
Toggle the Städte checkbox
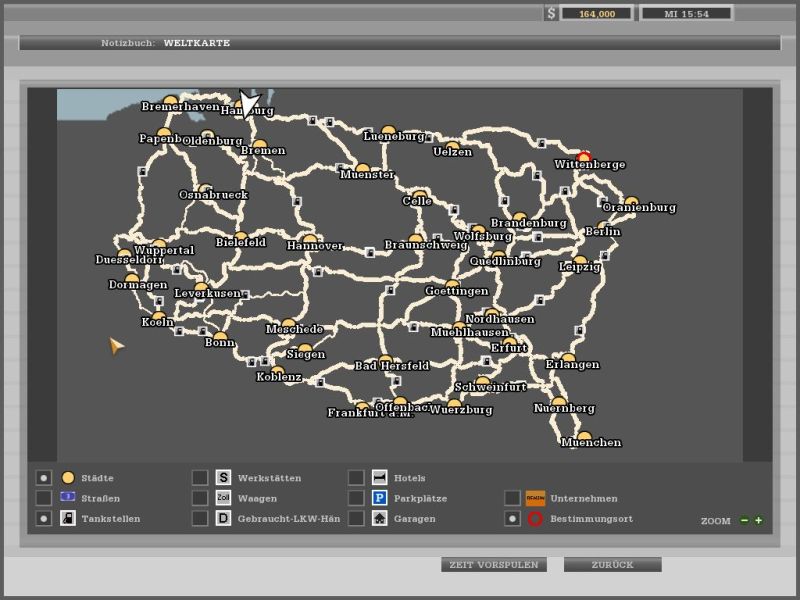tap(44, 478)
